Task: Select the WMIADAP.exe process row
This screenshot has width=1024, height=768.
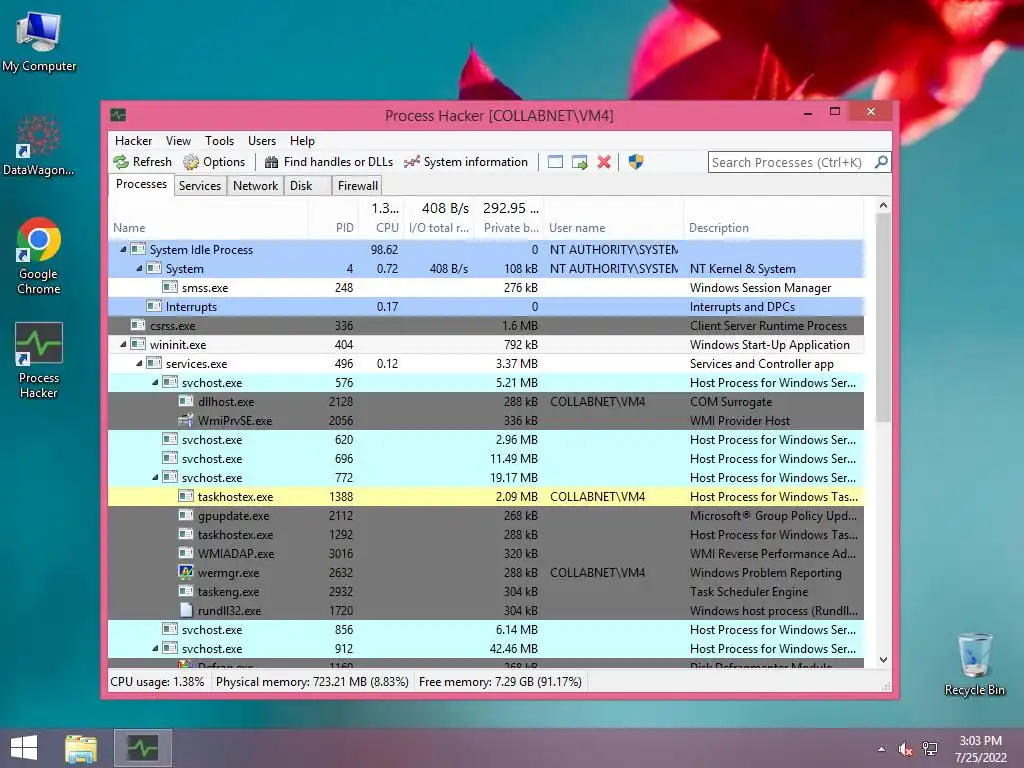Action: point(486,553)
